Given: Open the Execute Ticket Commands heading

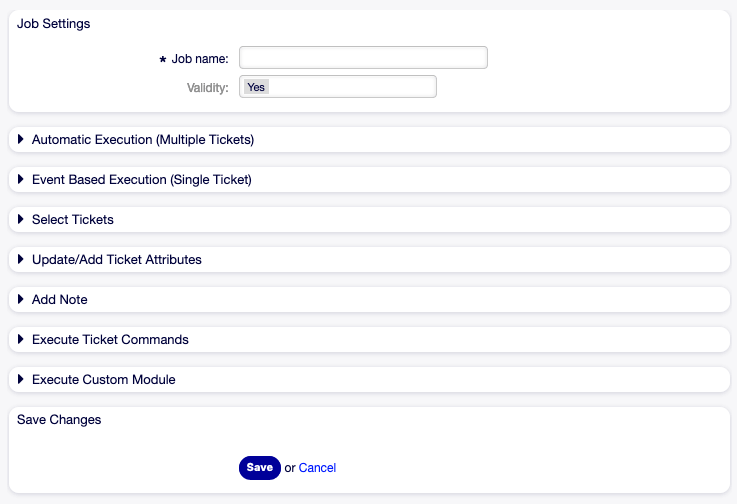Looking at the screenshot, I should pyautogui.click(x=110, y=340).
